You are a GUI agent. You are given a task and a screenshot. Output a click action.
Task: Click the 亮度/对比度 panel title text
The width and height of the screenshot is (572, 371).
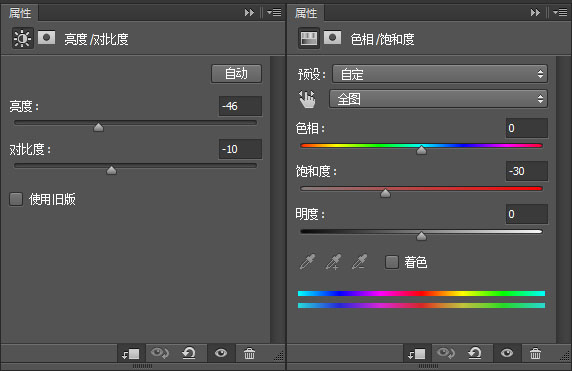coord(96,39)
